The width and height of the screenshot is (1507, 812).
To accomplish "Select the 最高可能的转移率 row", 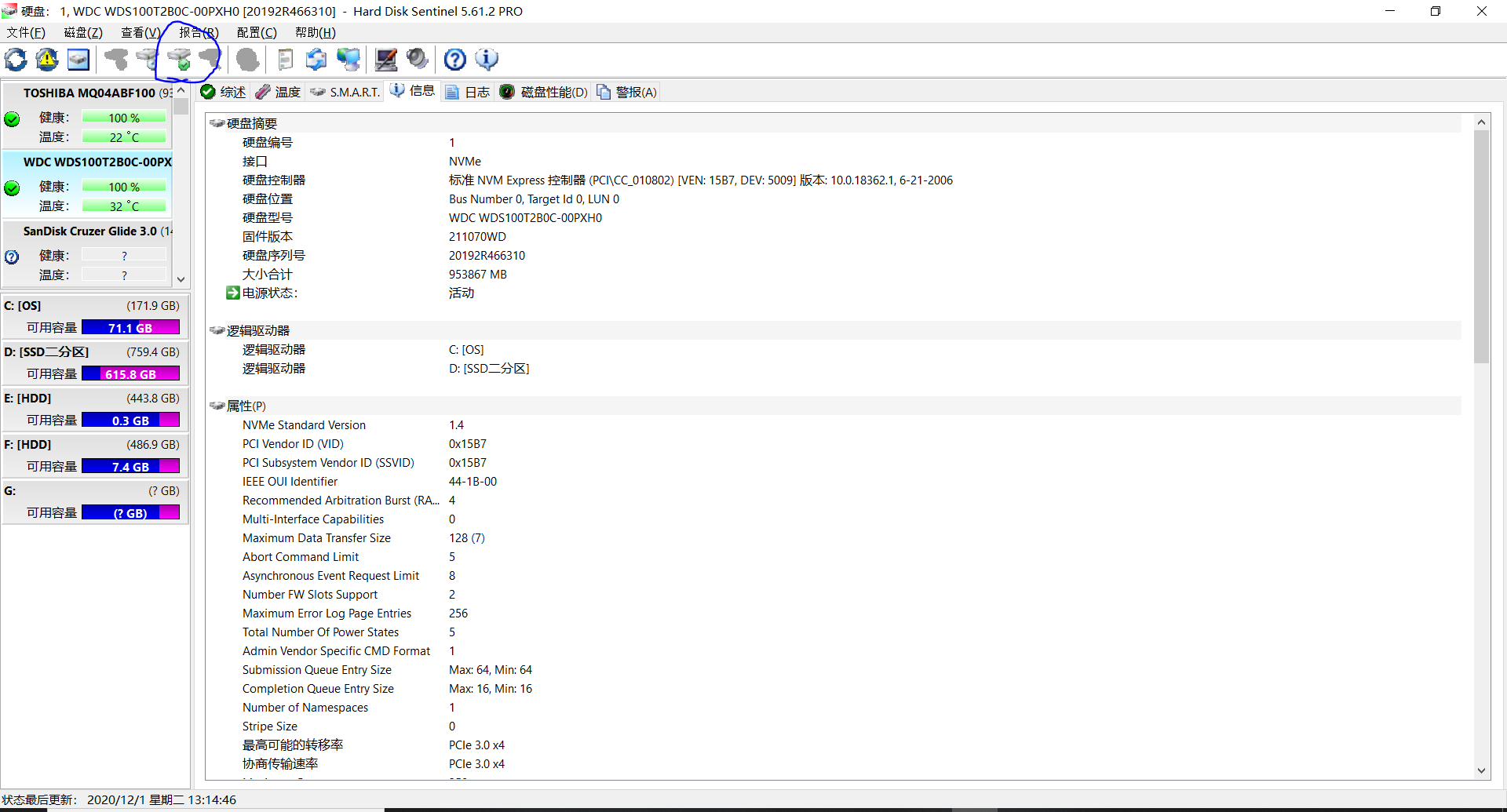I will coord(834,745).
